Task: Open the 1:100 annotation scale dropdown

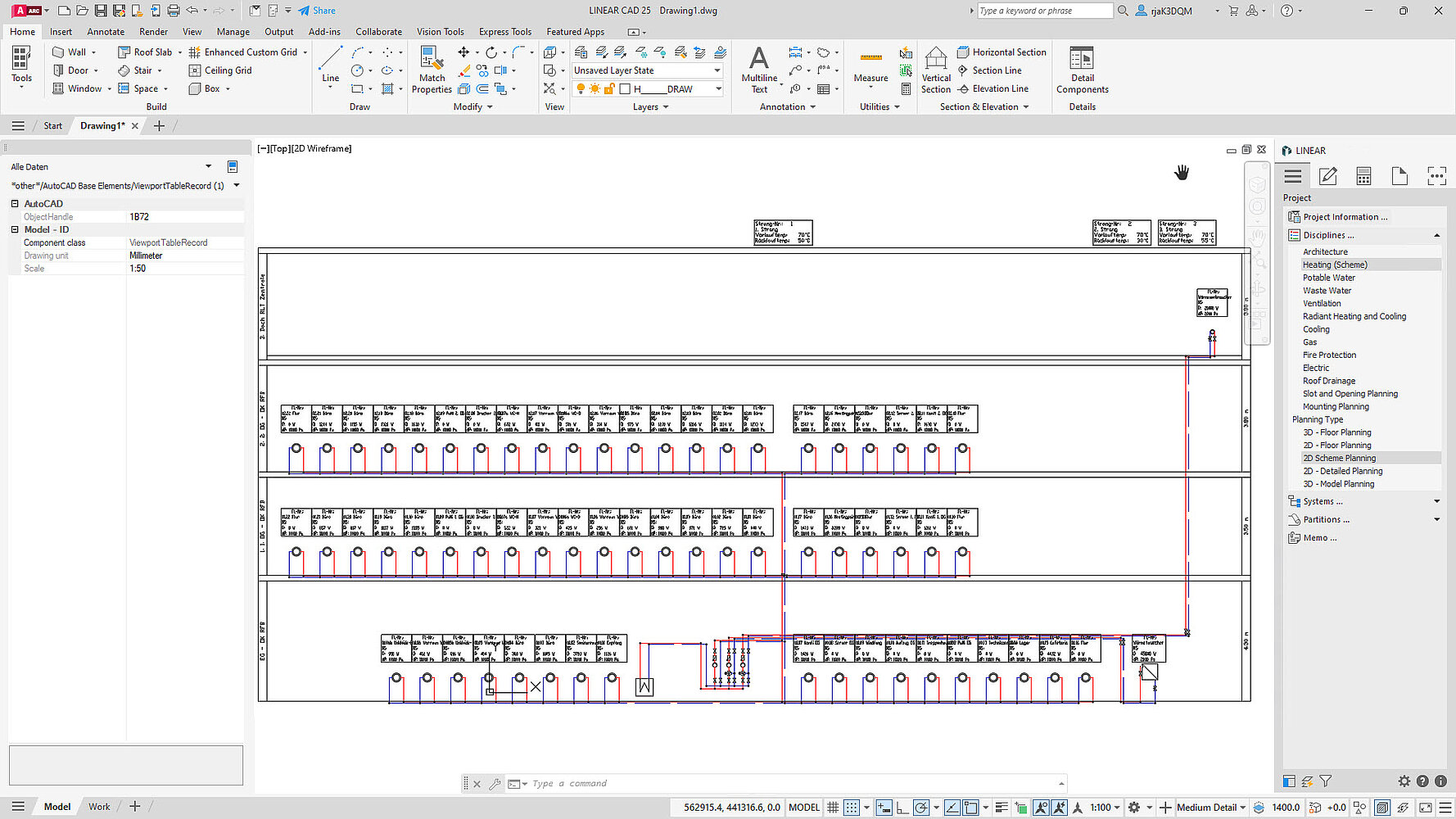Action: 1105,807
